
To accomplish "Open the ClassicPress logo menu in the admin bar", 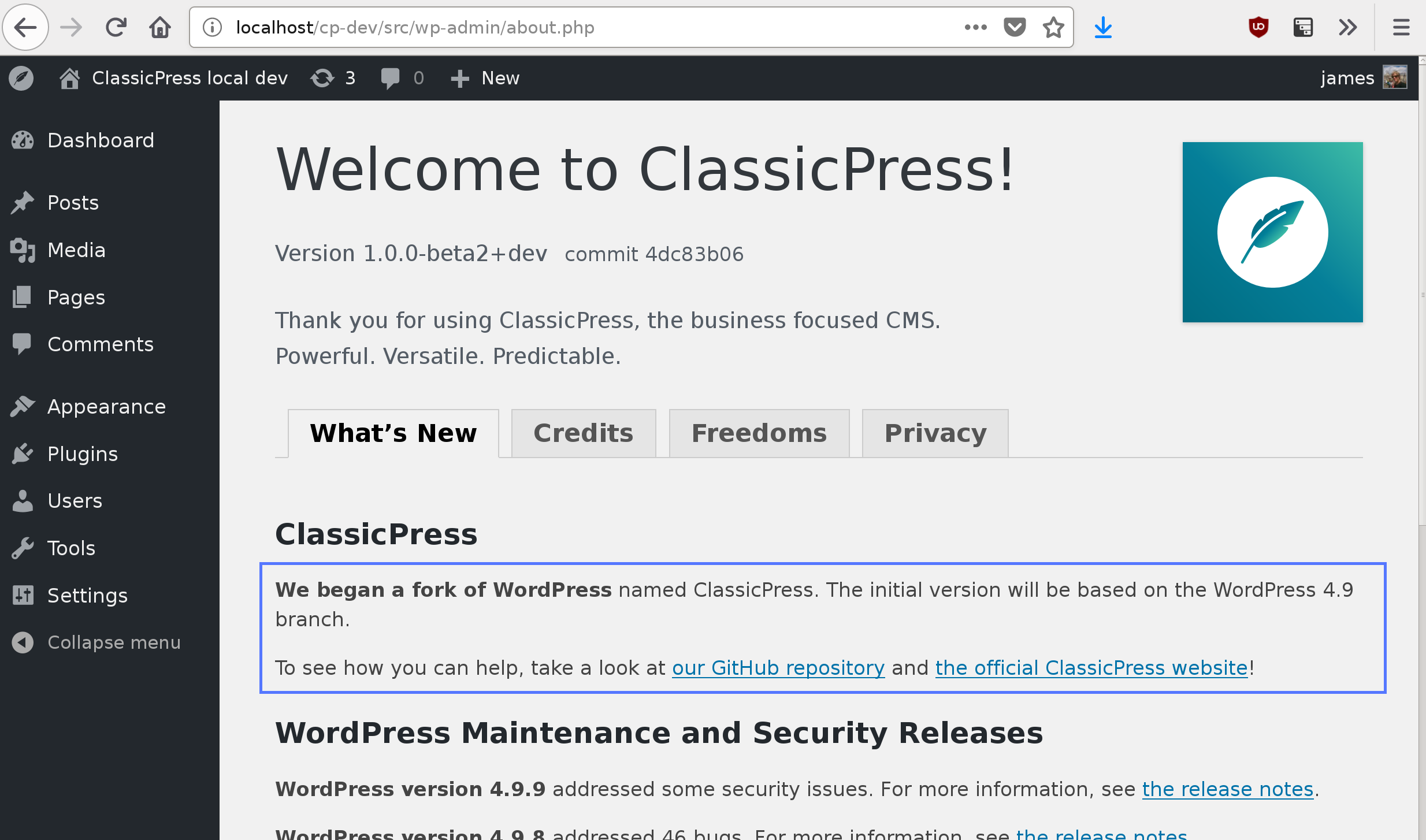I will pyautogui.click(x=21, y=78).
